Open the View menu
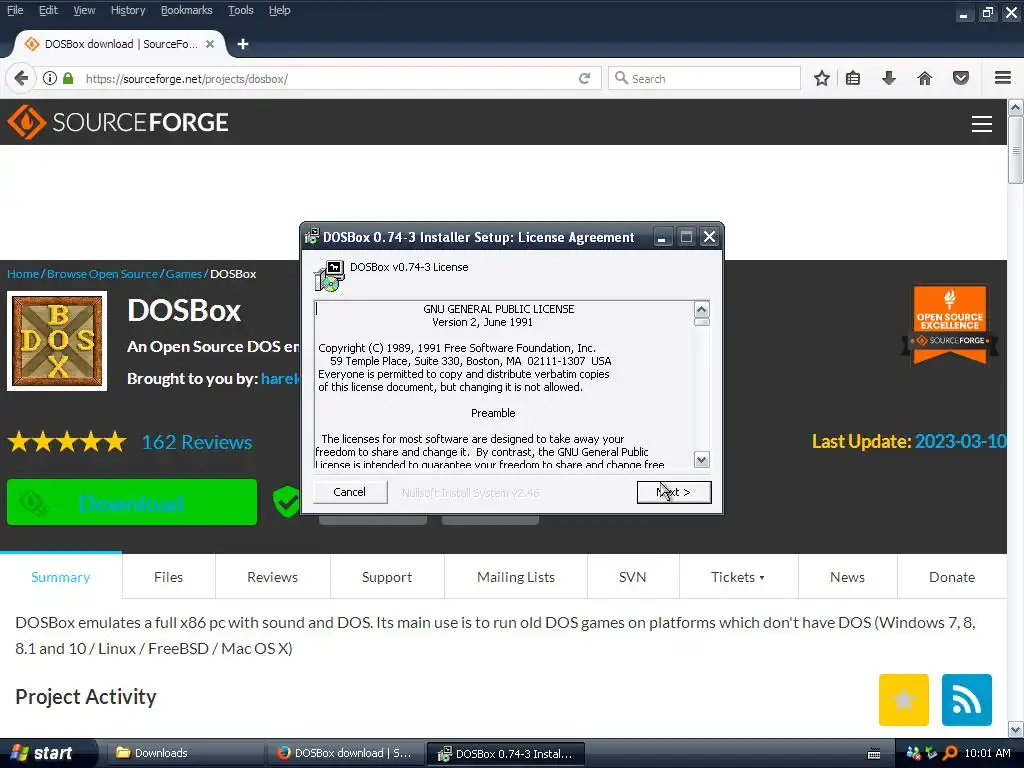This screenshot has width=1024, height=768. click(x=84, y=10)
